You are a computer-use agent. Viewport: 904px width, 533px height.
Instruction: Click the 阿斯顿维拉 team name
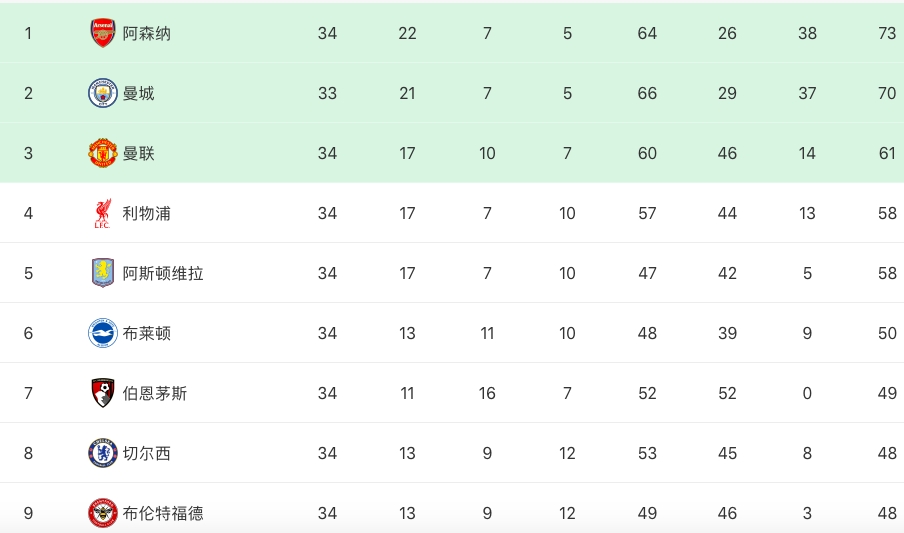click(x=163, y=273)
